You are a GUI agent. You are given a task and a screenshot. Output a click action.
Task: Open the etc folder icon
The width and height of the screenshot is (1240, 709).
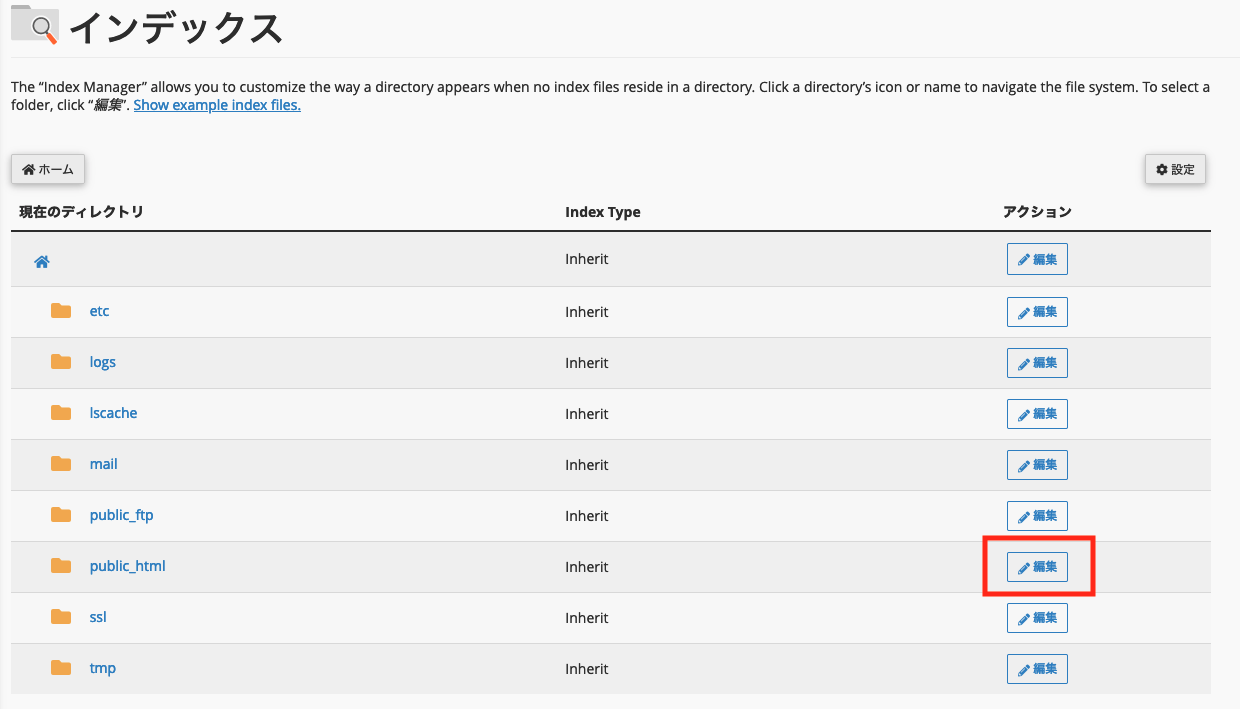tap(61, 311)
